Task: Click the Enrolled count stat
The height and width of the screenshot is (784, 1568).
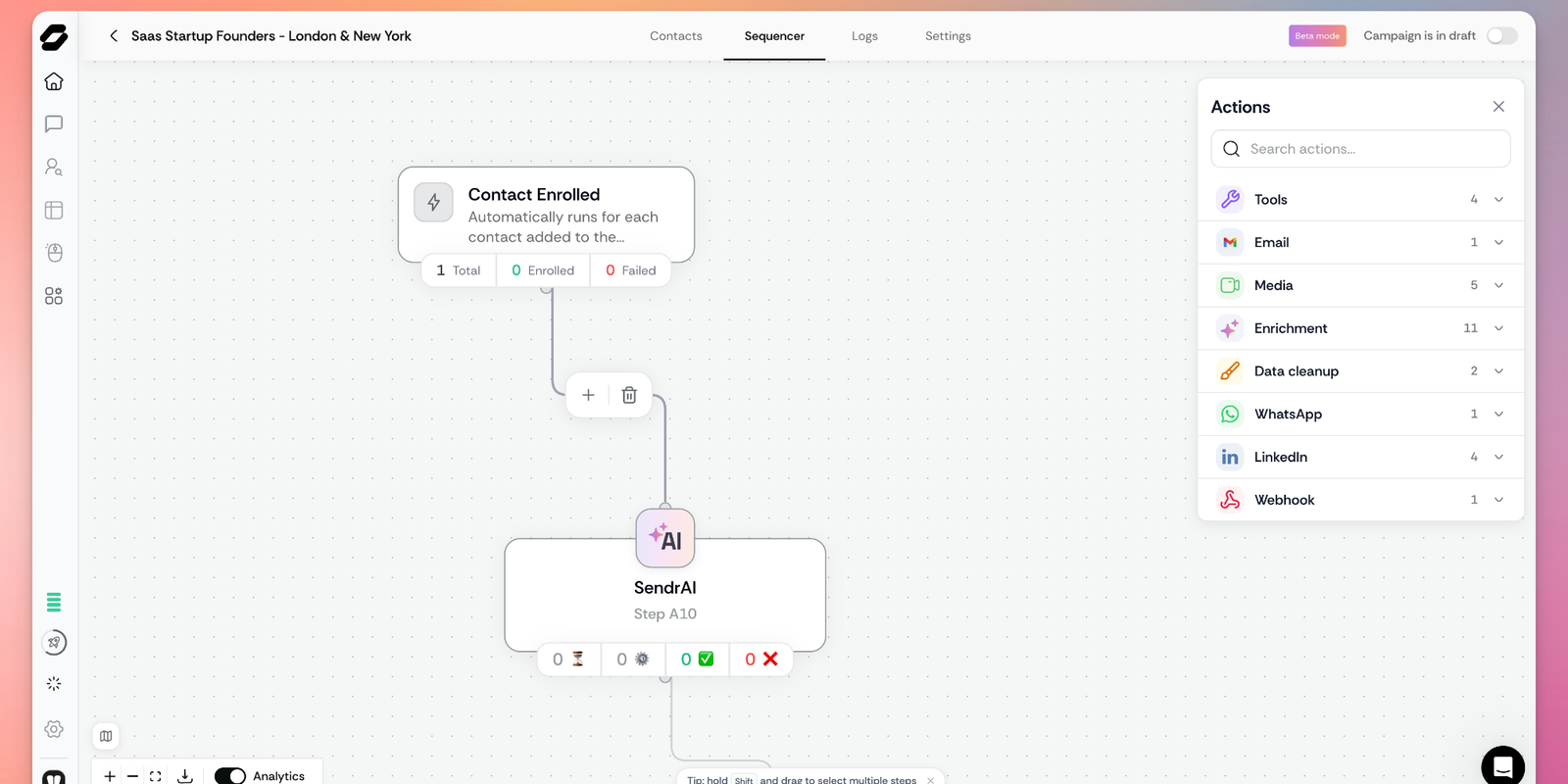Action: [x=543, y=270]
